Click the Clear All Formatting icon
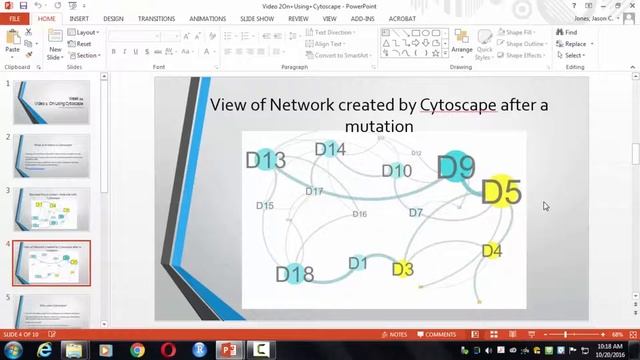The image size is (640, 360). point(212,36)
